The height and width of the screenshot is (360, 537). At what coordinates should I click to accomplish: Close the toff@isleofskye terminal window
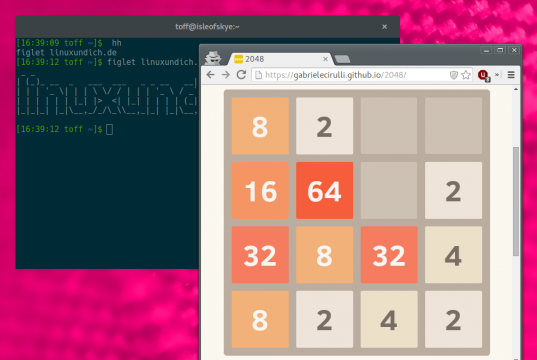pos(385,27)
